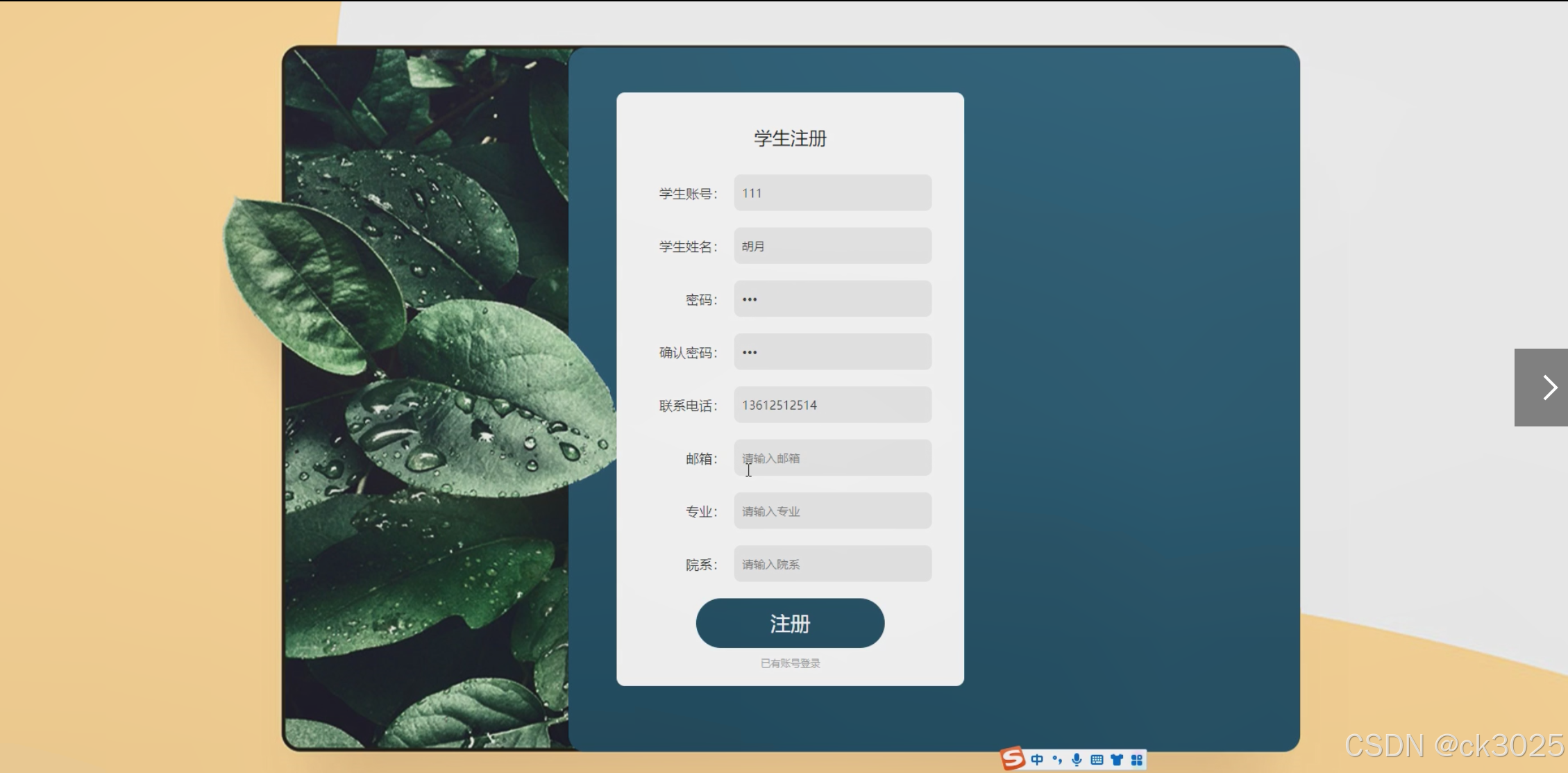Click the 已有账号登录 link

(790, 663)
